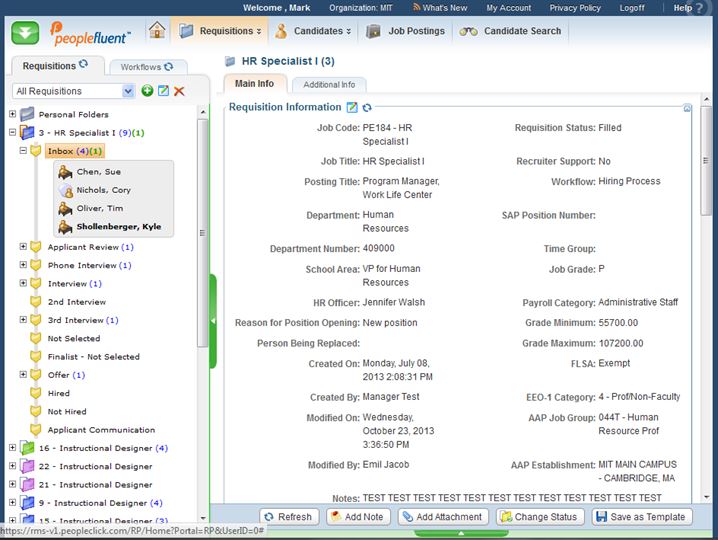Open the All Requisitions dropdown
718x540 pixels.
[128, 91]
